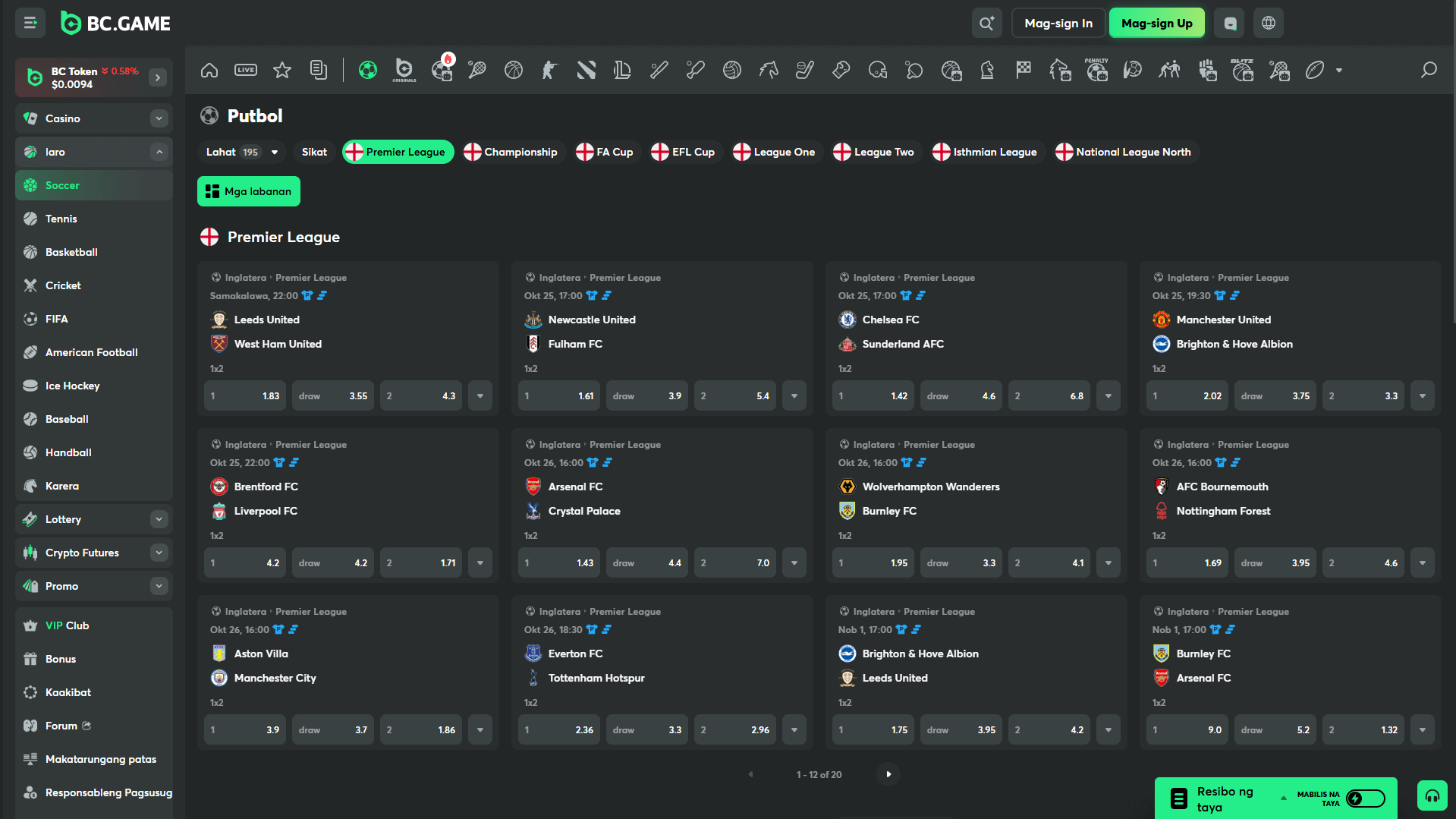The image size is (1456, 819).
Task: Open the BC Token price arrow
Action: [158, 77]
